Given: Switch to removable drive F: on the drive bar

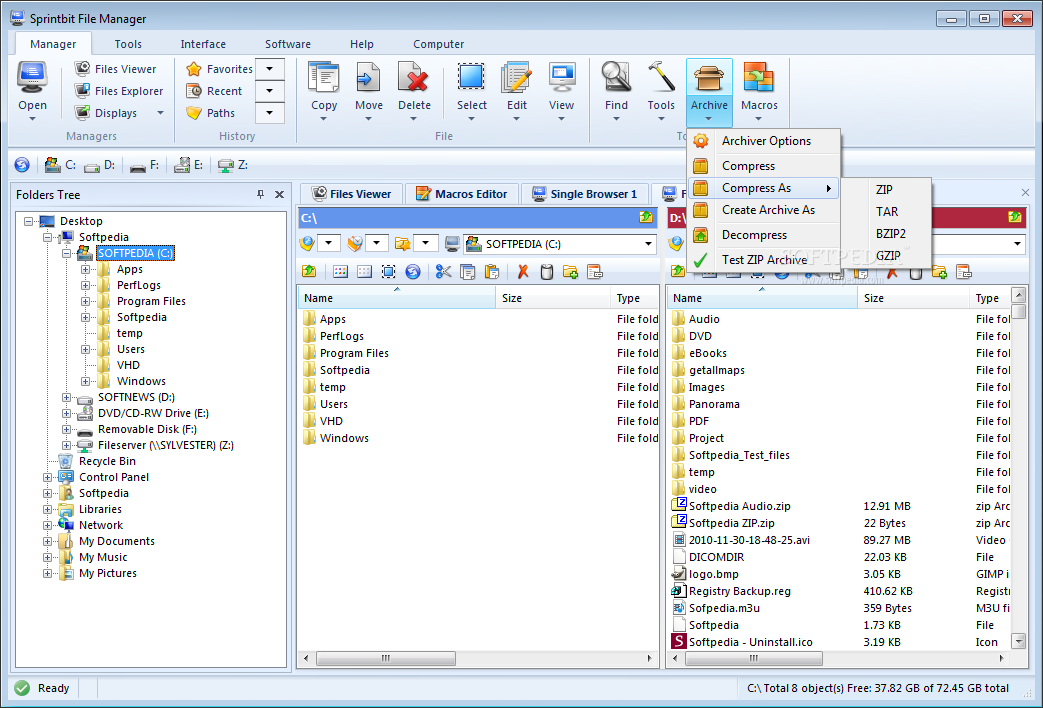Looking at the screenshot, I should pyautogui.click(x=144, y=165).
